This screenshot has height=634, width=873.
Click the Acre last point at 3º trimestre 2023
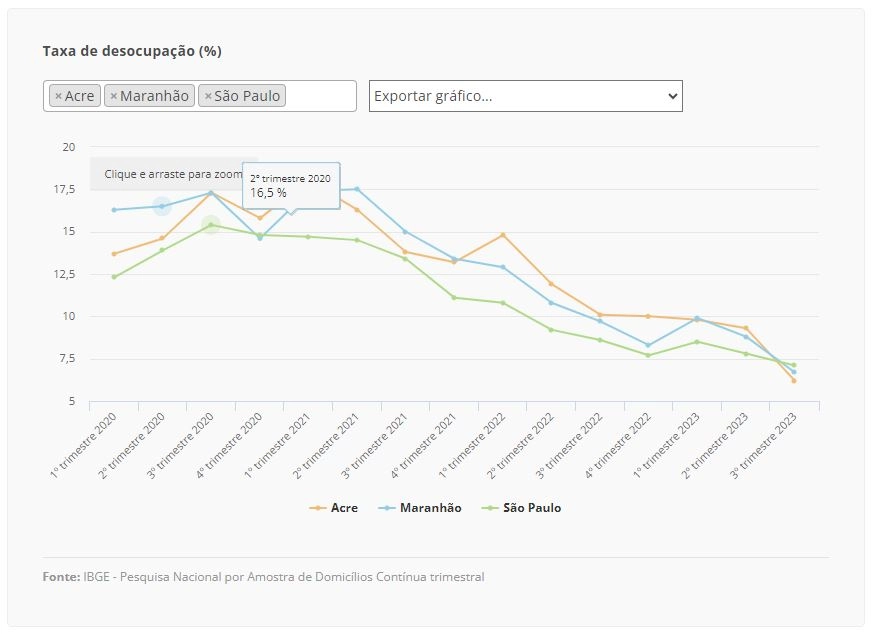tap(794, 381)
